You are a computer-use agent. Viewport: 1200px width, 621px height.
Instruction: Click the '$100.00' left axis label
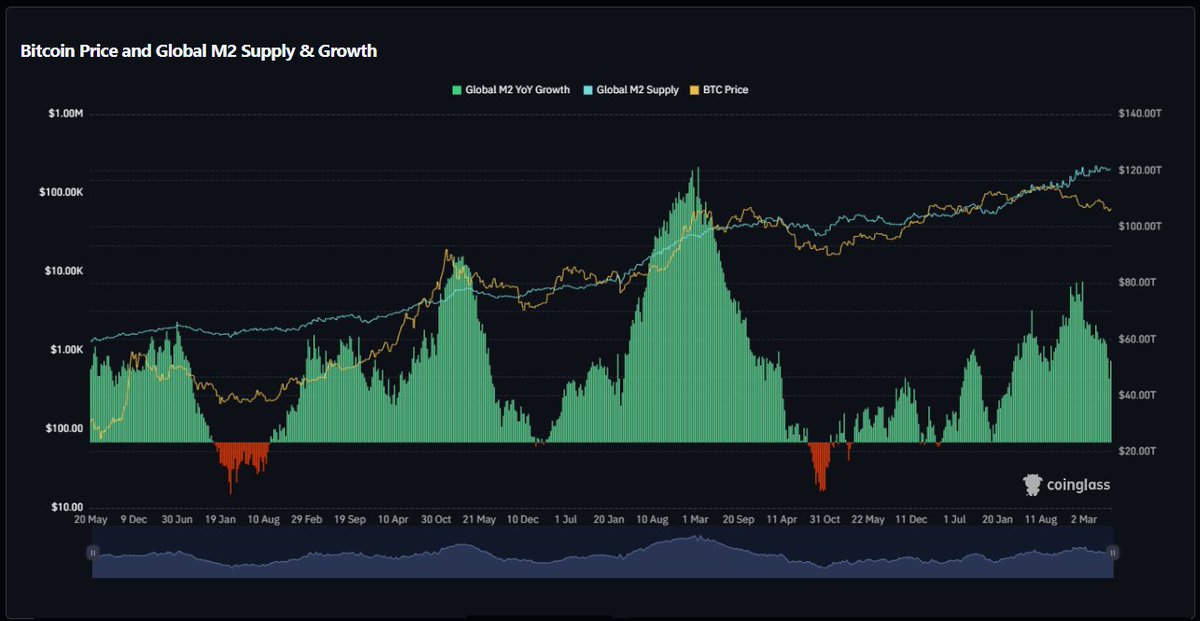coord(65,429)
